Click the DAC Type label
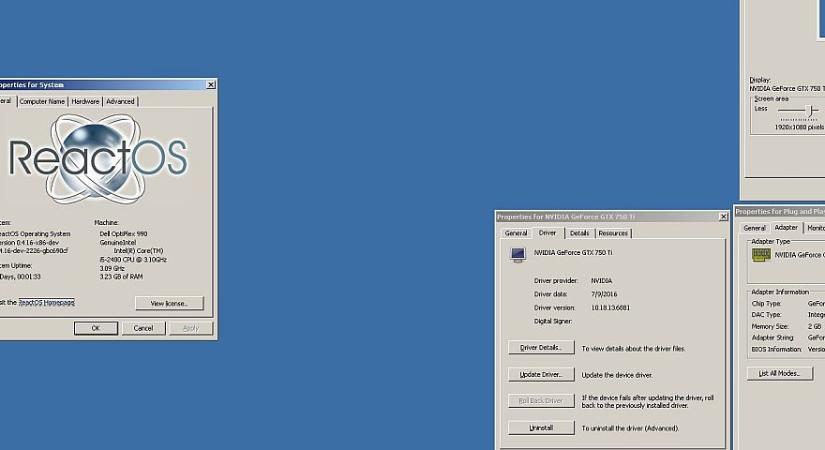Viewport: 825px width, 450px height. [x=766, y=315]
